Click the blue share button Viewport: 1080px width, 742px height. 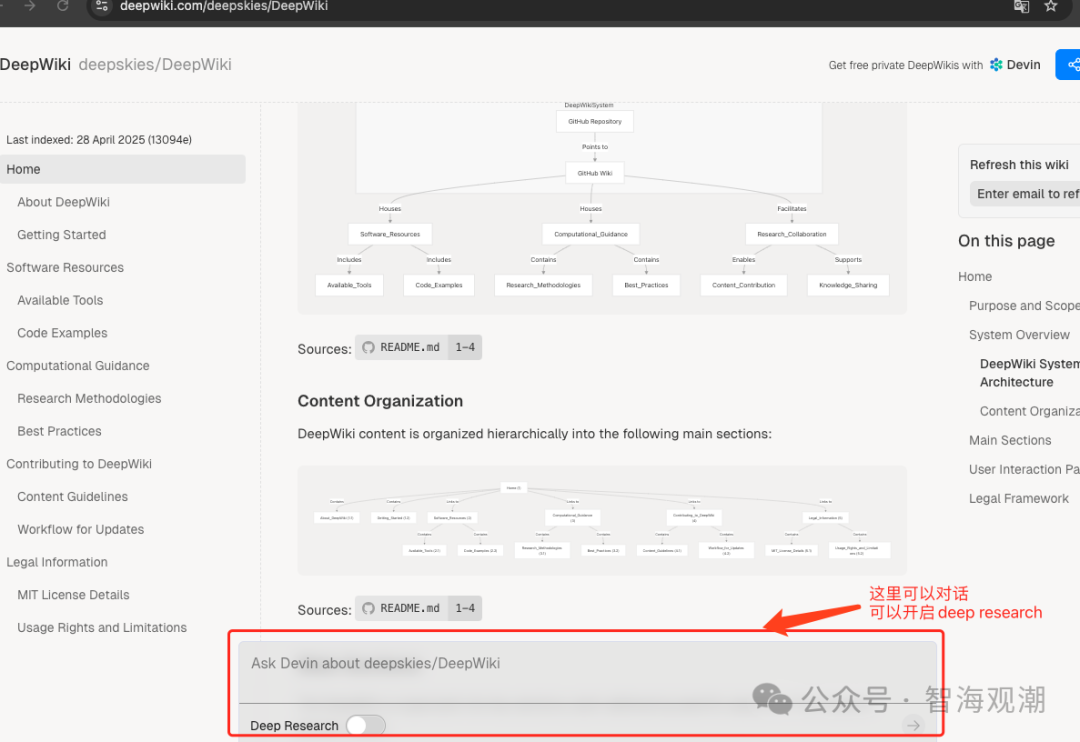1069,65
